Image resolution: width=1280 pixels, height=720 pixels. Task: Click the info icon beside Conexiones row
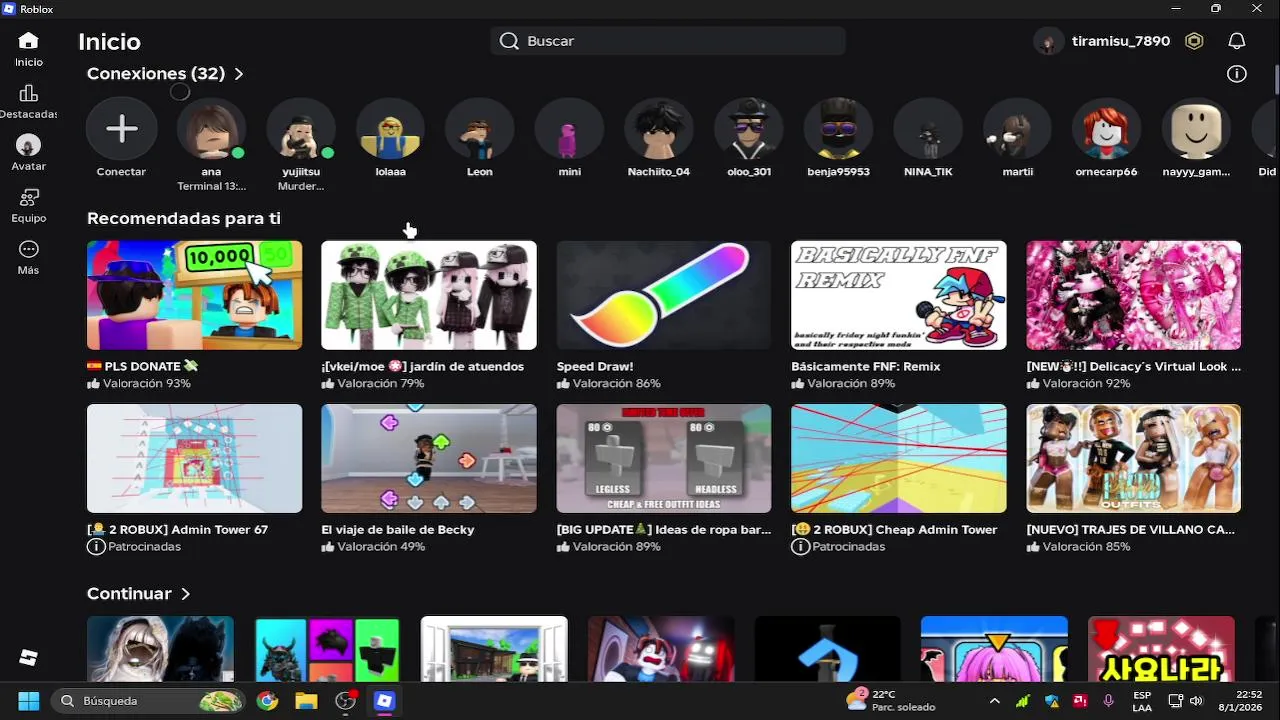(1237, 73)
